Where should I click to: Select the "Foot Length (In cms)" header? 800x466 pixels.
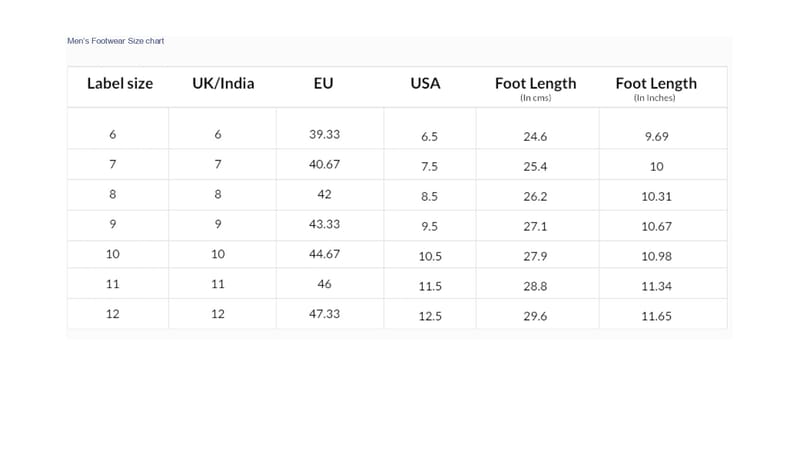click(x=536, y=88)
